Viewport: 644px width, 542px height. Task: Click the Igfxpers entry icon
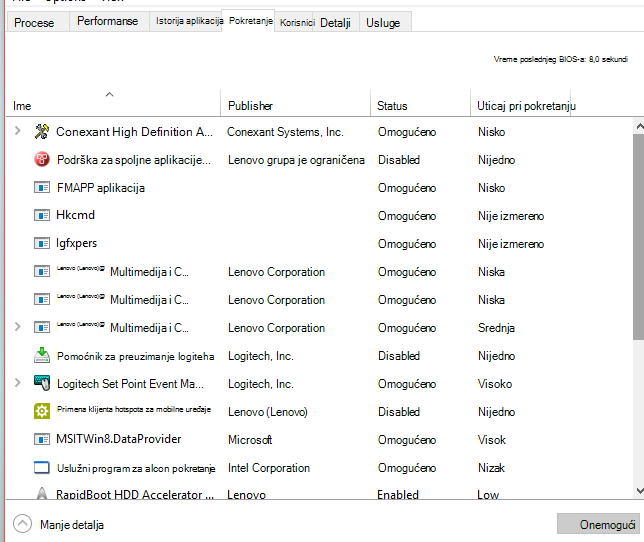pyautogui.click(x=42, y=243)
